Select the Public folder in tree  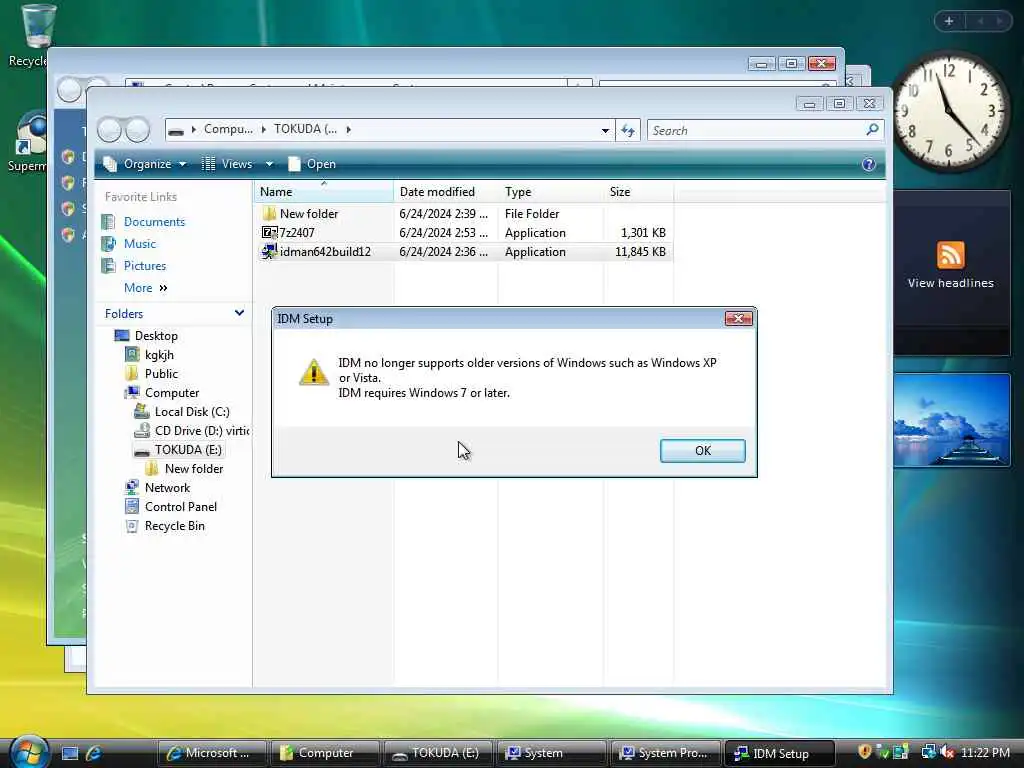161,374
